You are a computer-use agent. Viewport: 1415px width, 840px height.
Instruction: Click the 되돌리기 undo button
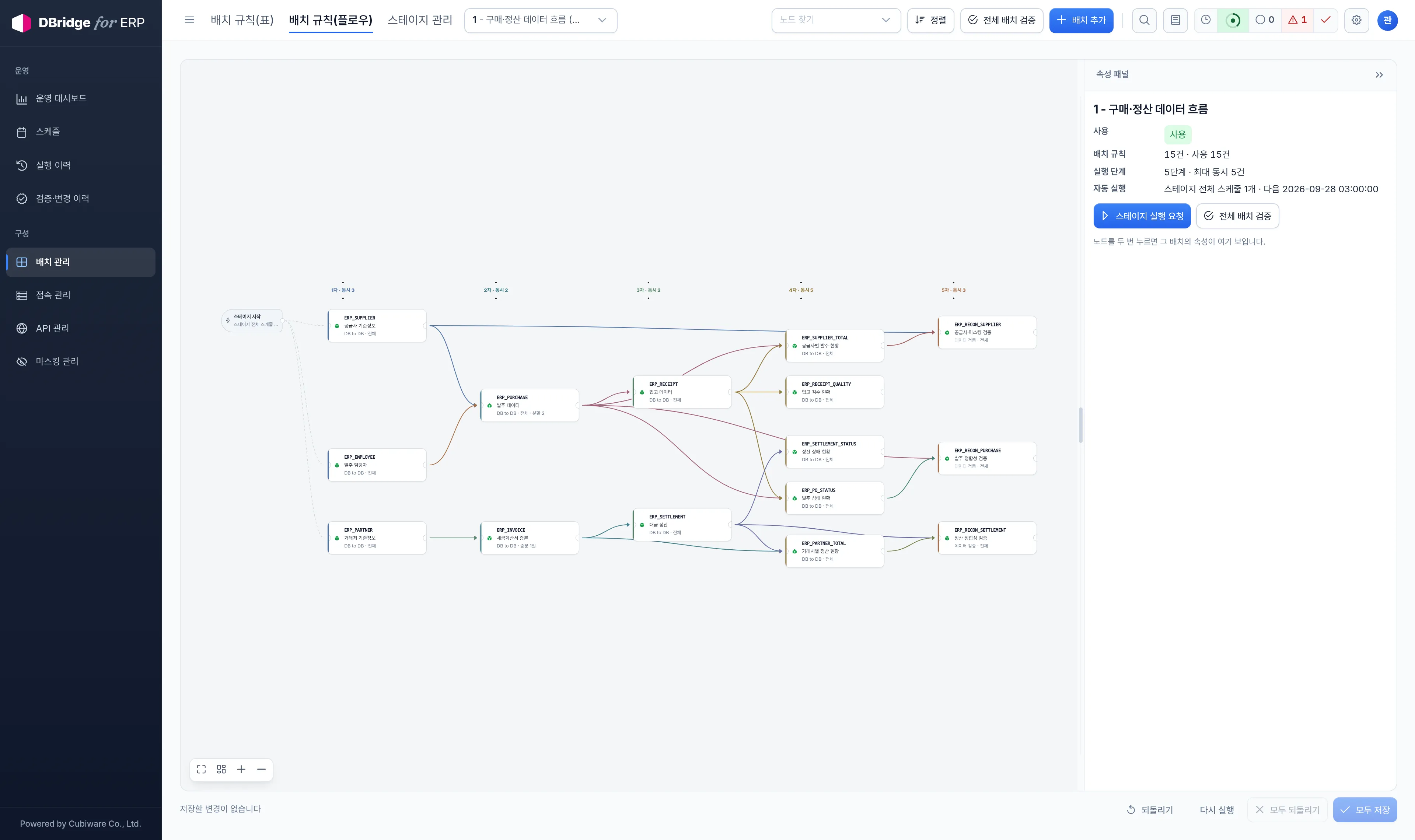point(1150,810)
